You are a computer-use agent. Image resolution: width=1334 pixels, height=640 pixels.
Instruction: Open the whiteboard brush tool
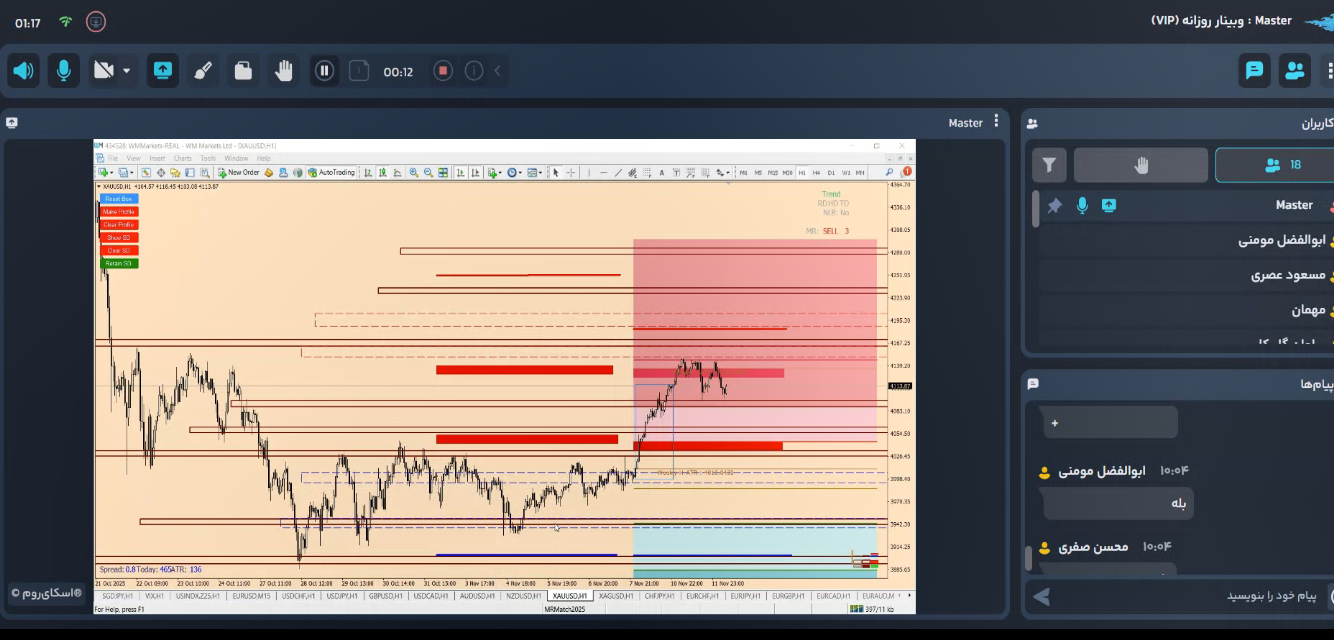[203, 71]
